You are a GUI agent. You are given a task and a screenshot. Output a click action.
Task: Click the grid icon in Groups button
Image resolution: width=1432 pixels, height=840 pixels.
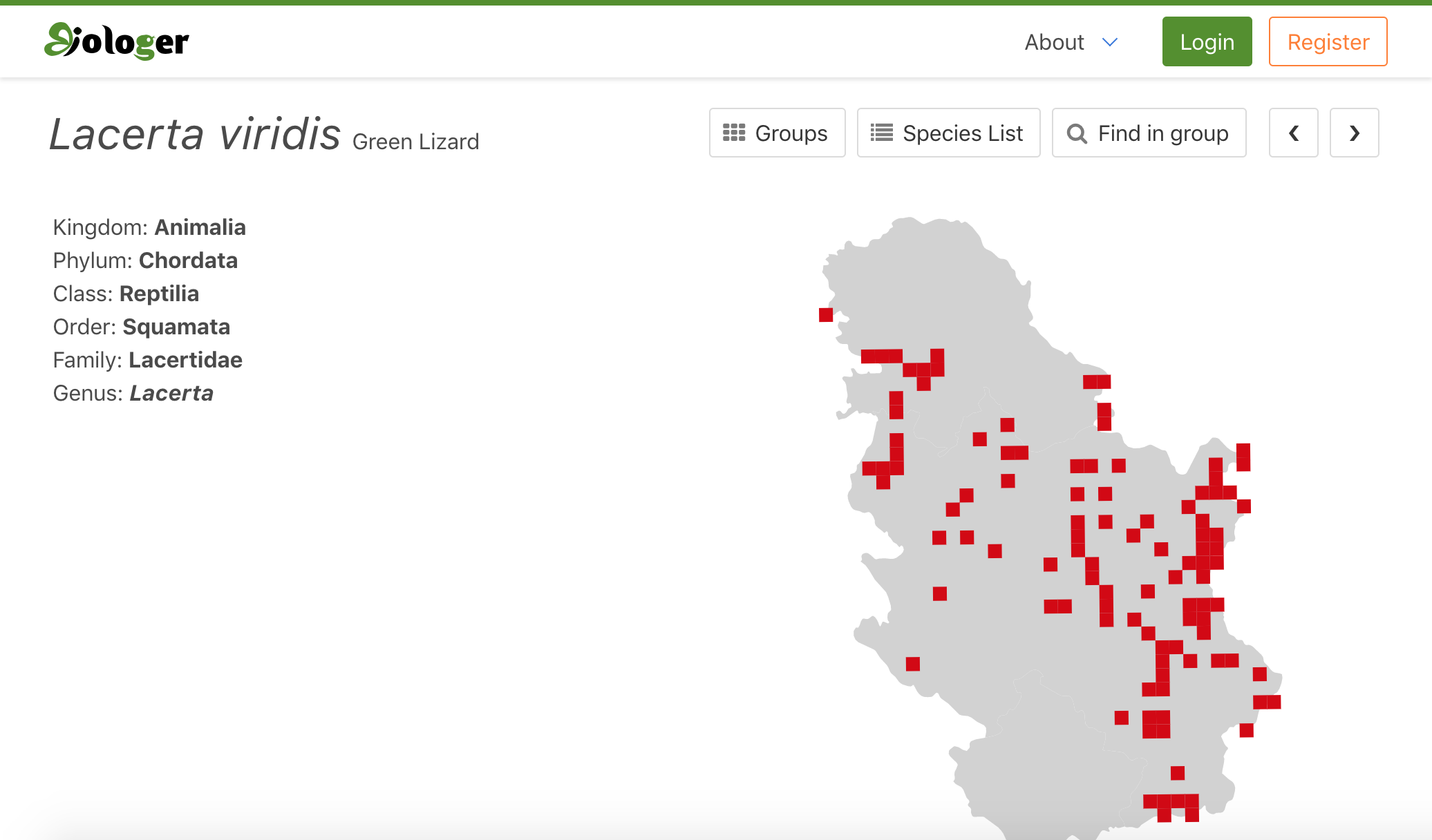pyautogui.click(x=733, y=133)
